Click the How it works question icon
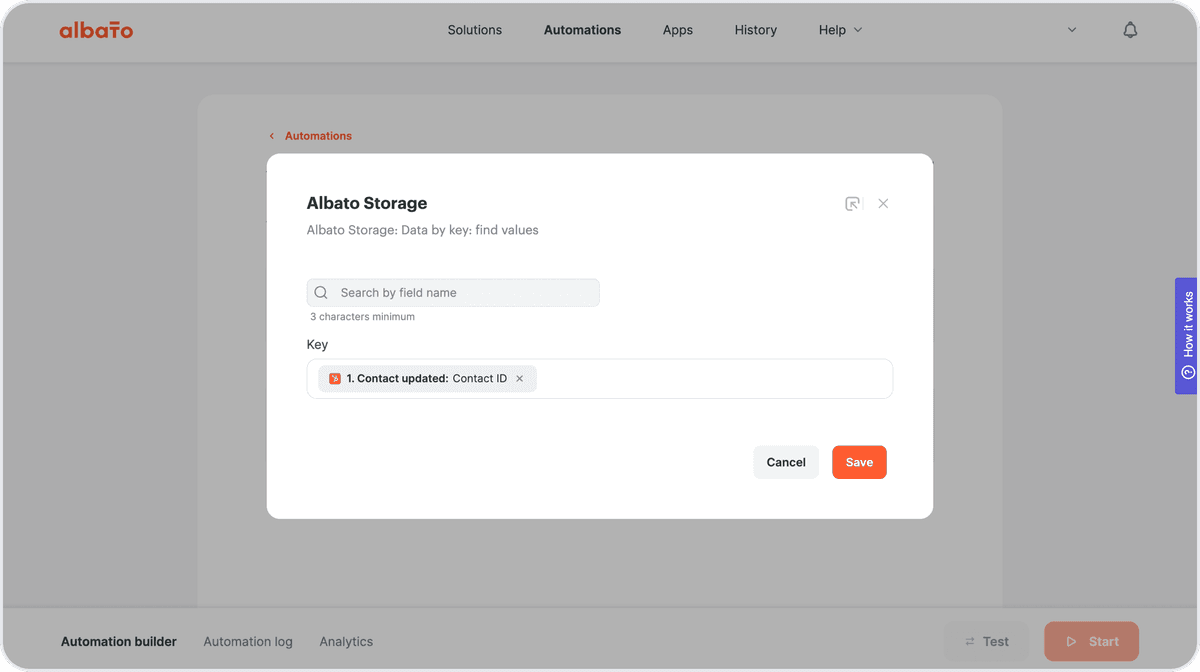 pos(1188,372)
